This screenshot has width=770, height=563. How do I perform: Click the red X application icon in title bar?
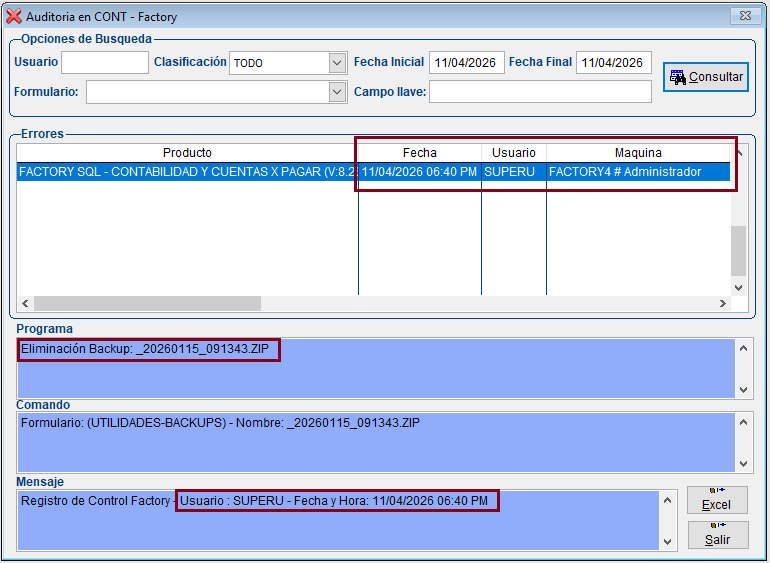(x=14, y=16)
